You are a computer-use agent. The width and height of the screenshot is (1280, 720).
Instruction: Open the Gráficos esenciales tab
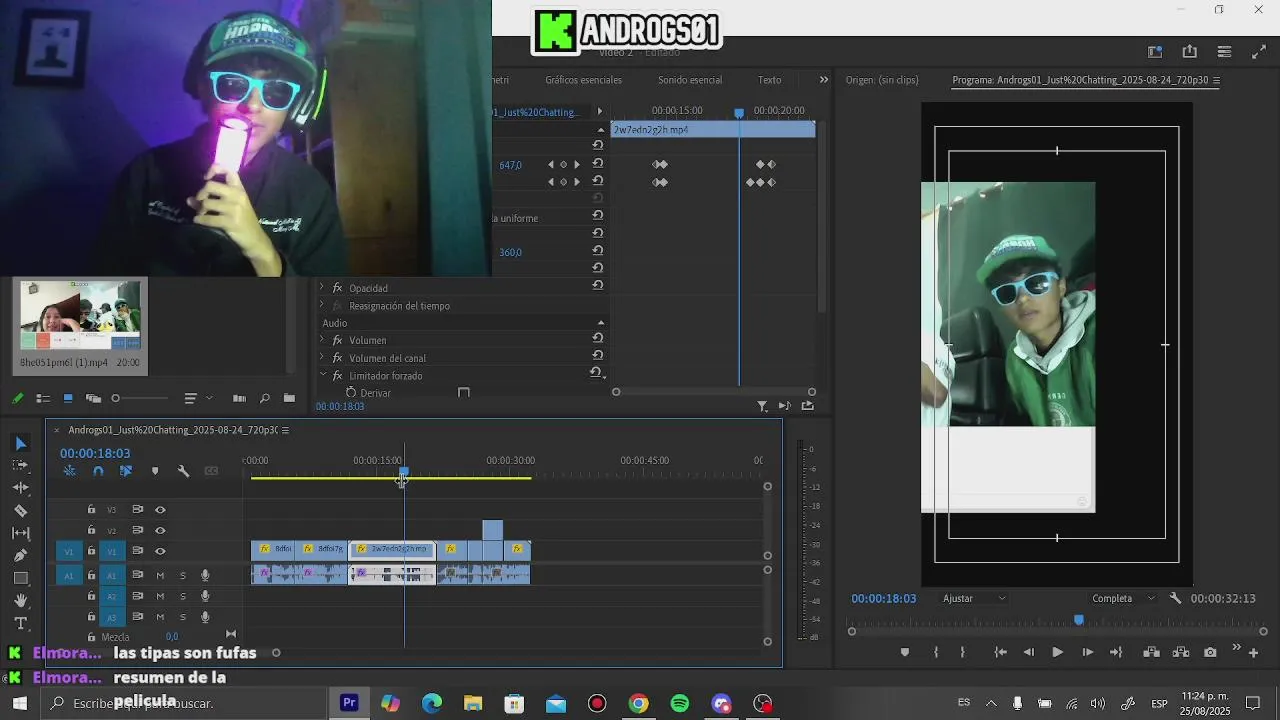(x=583, y=80)
